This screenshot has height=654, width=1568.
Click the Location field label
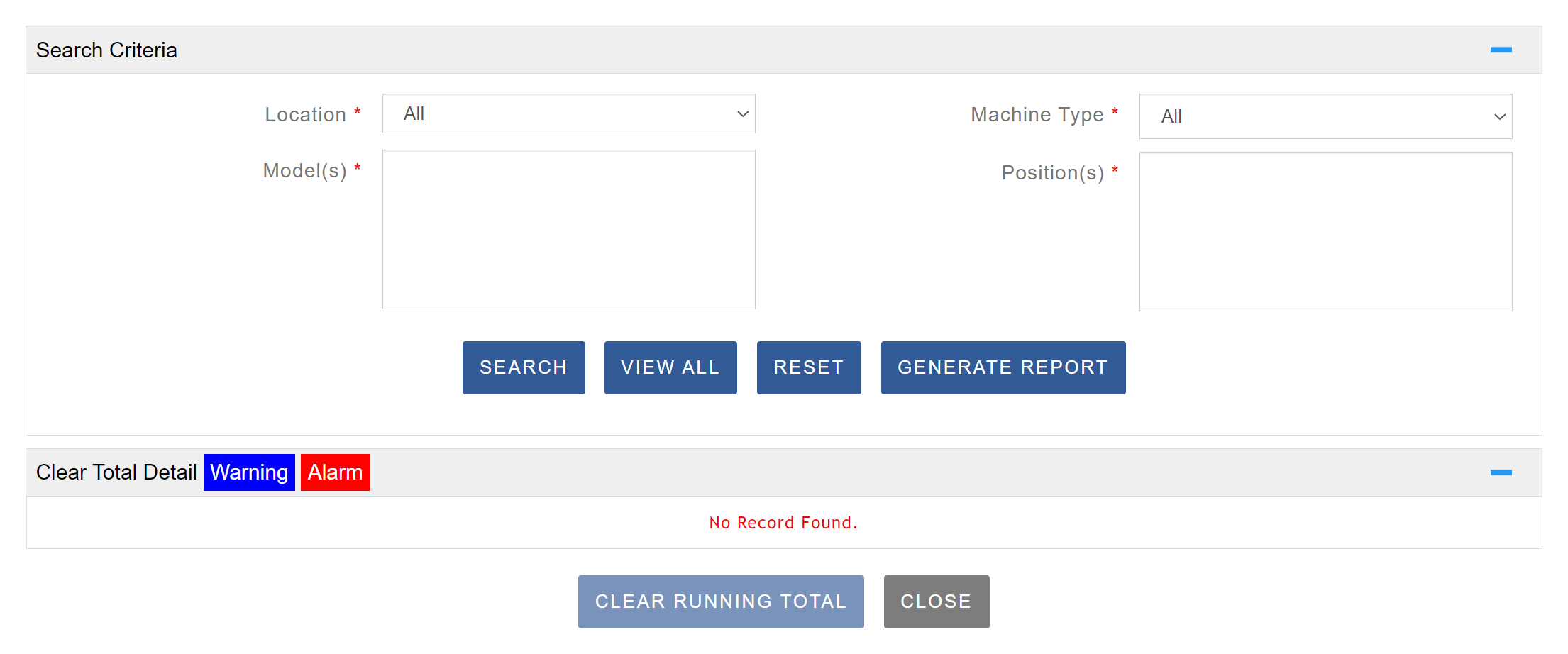click(305, 114)
